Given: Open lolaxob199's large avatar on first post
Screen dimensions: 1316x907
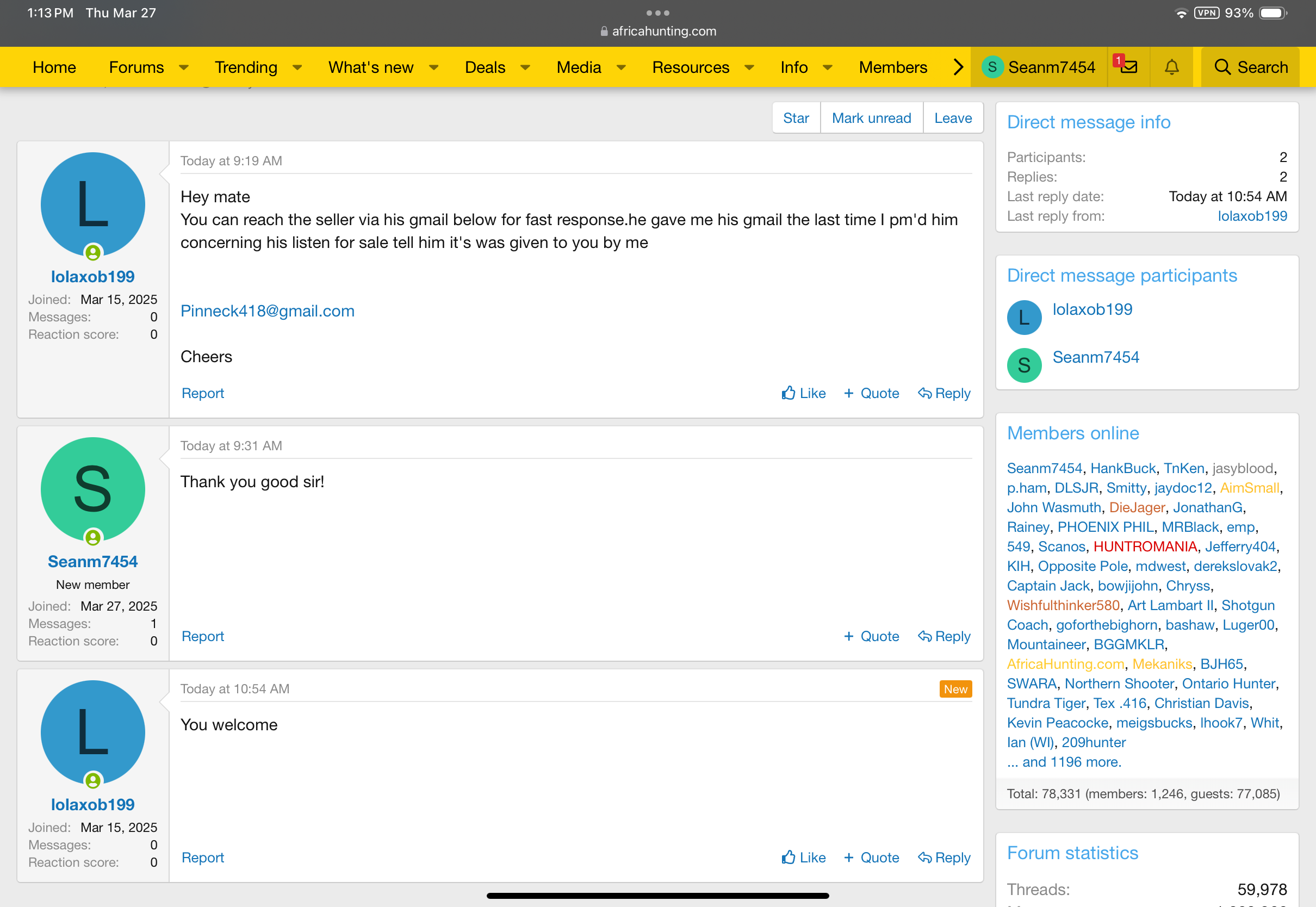Looking at the screenshot, I should coord(92,204).
